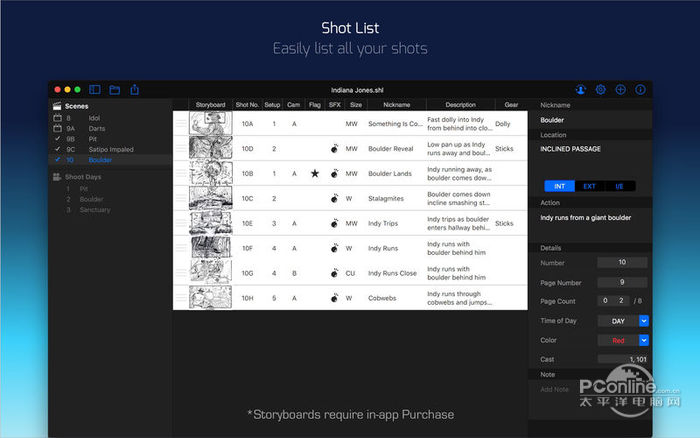Click shot number cell 10F
The image size is (700, 438).
(x=247, y=248)
